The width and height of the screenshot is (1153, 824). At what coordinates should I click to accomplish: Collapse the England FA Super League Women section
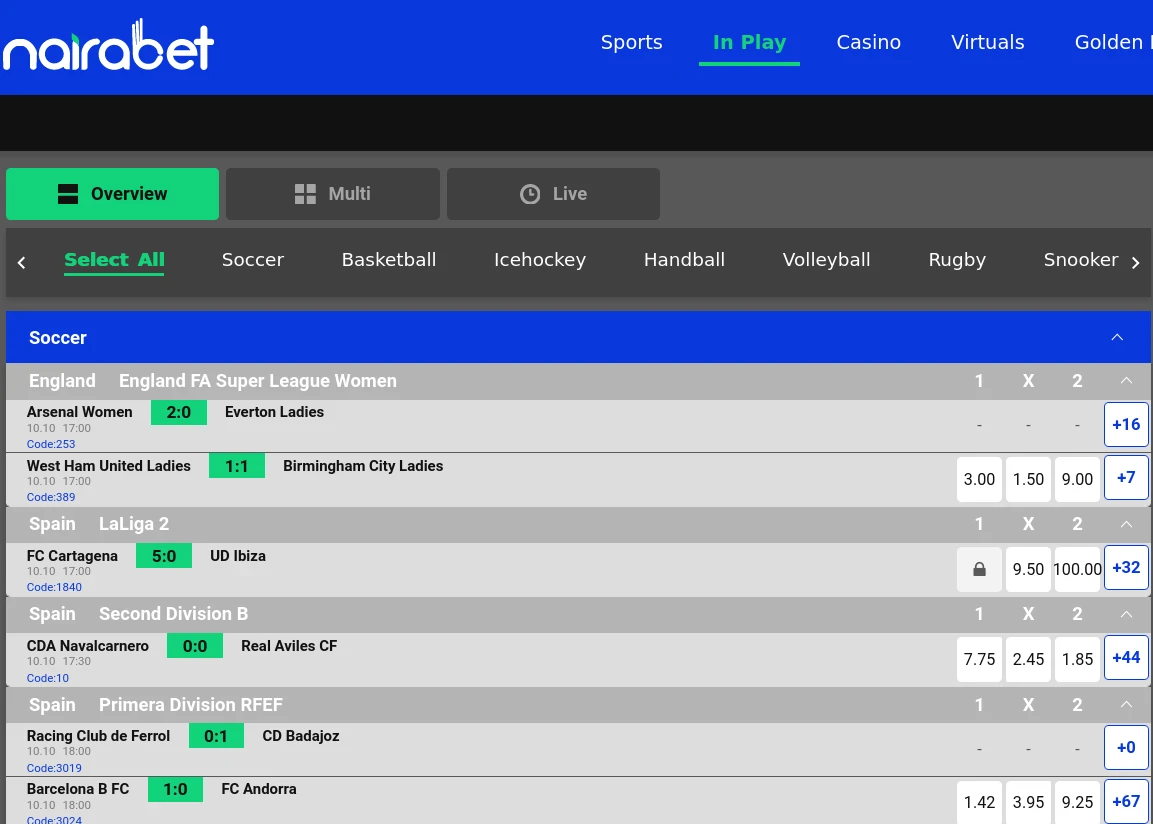coord(1126,381)
